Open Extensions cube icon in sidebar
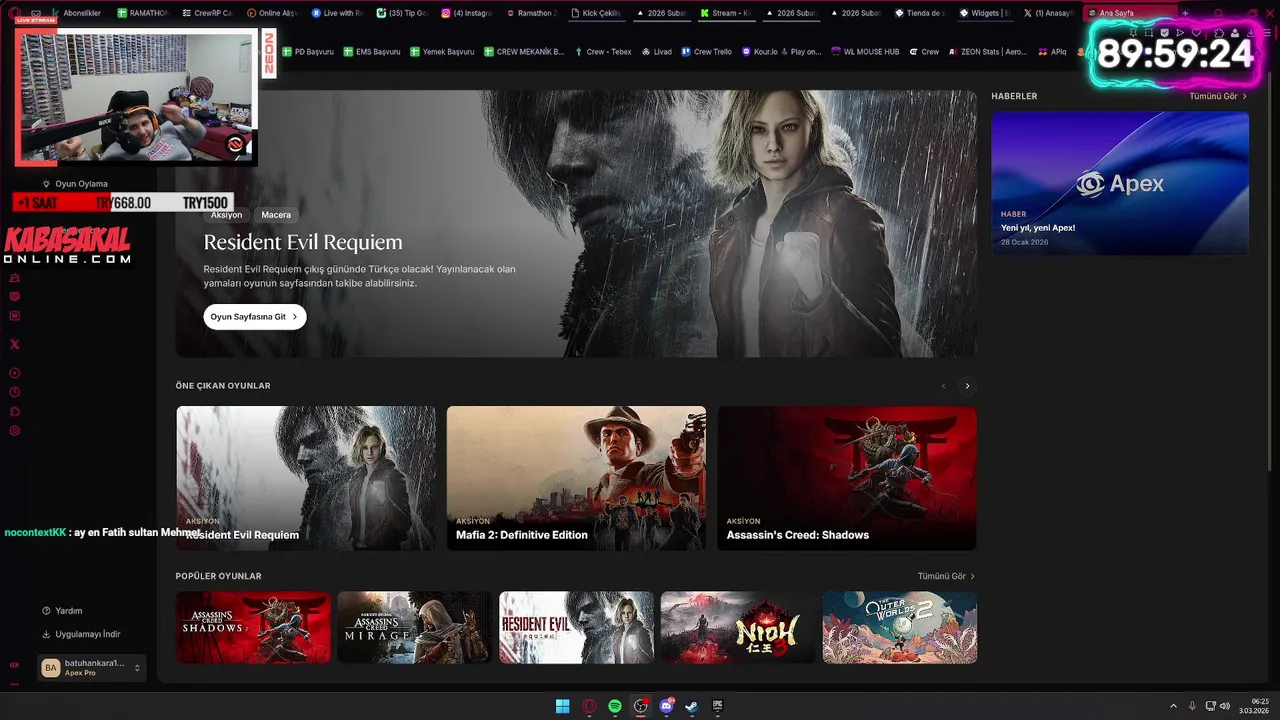The width and height of the screenshot is (1280, 720). [15, 412]
